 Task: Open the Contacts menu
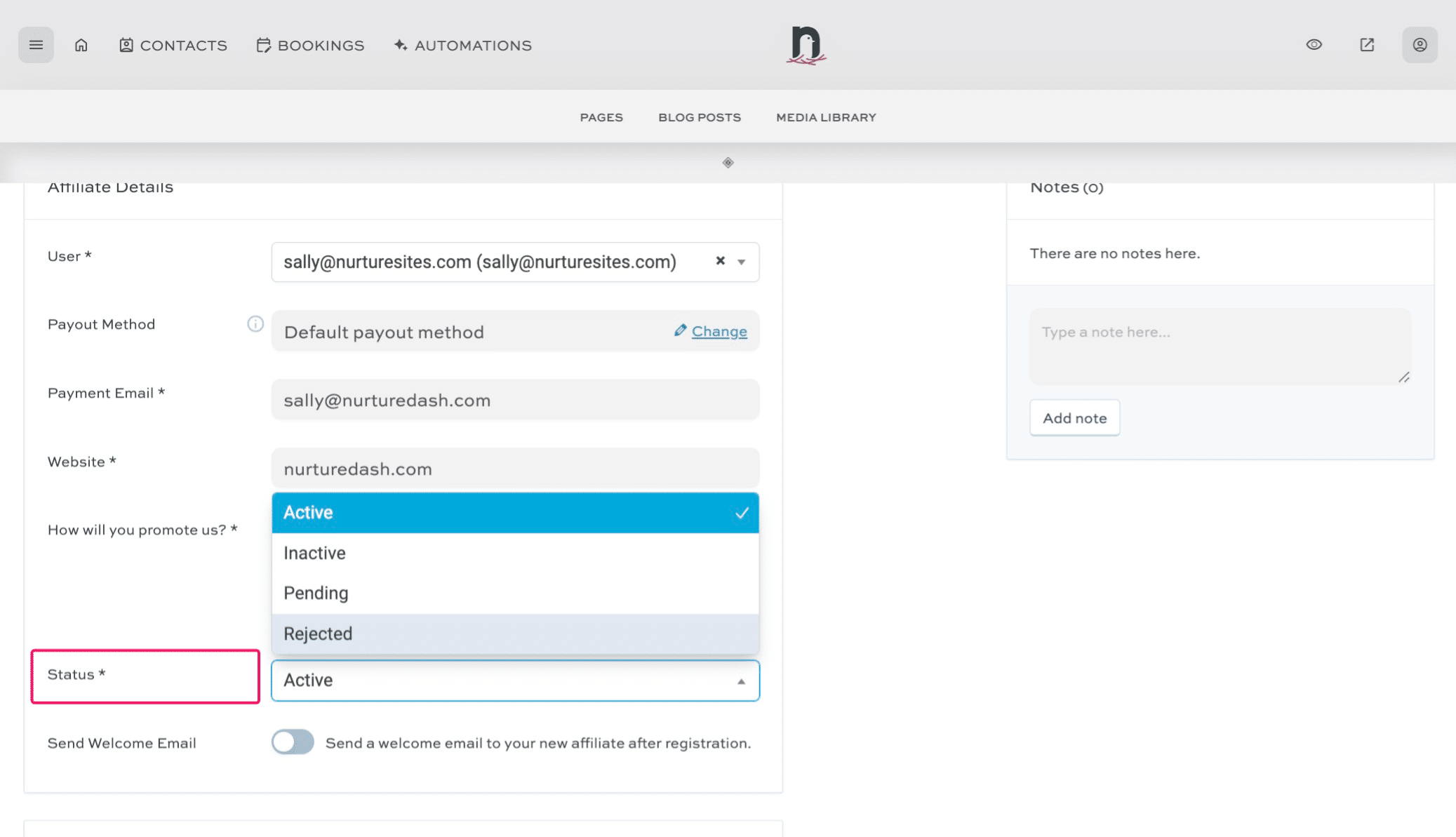tap(173, 46)
